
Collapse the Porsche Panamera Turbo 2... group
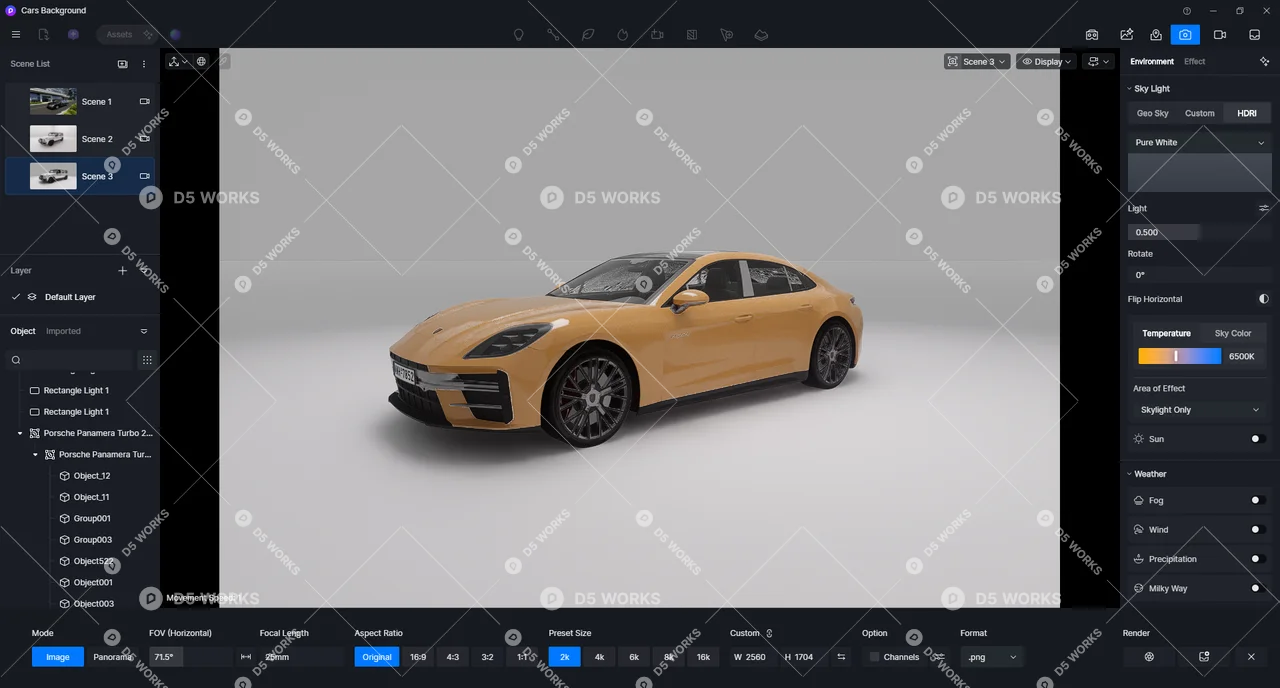[20, 433]
